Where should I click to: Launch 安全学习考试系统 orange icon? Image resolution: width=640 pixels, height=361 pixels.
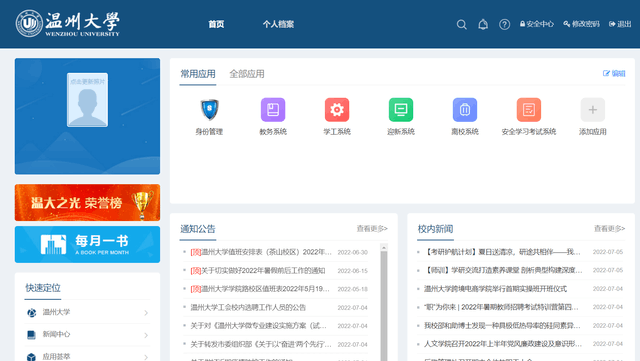pyautogui.click(x=529, y=110)
